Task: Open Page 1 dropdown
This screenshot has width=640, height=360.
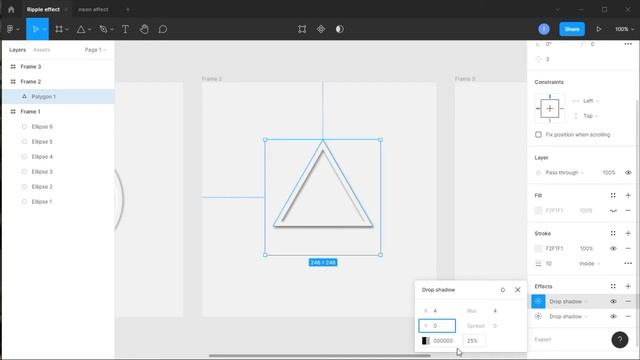Action: [x=96, y=50]
